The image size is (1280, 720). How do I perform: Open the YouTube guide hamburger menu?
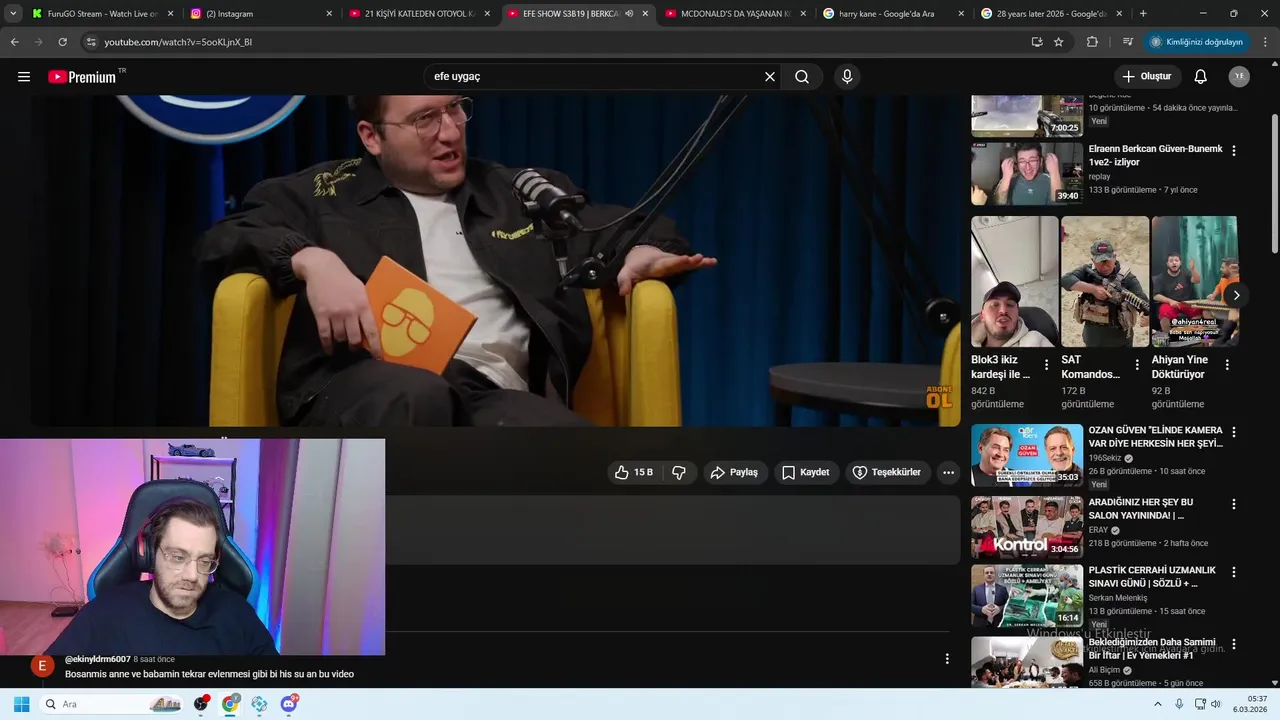point(24,77)
